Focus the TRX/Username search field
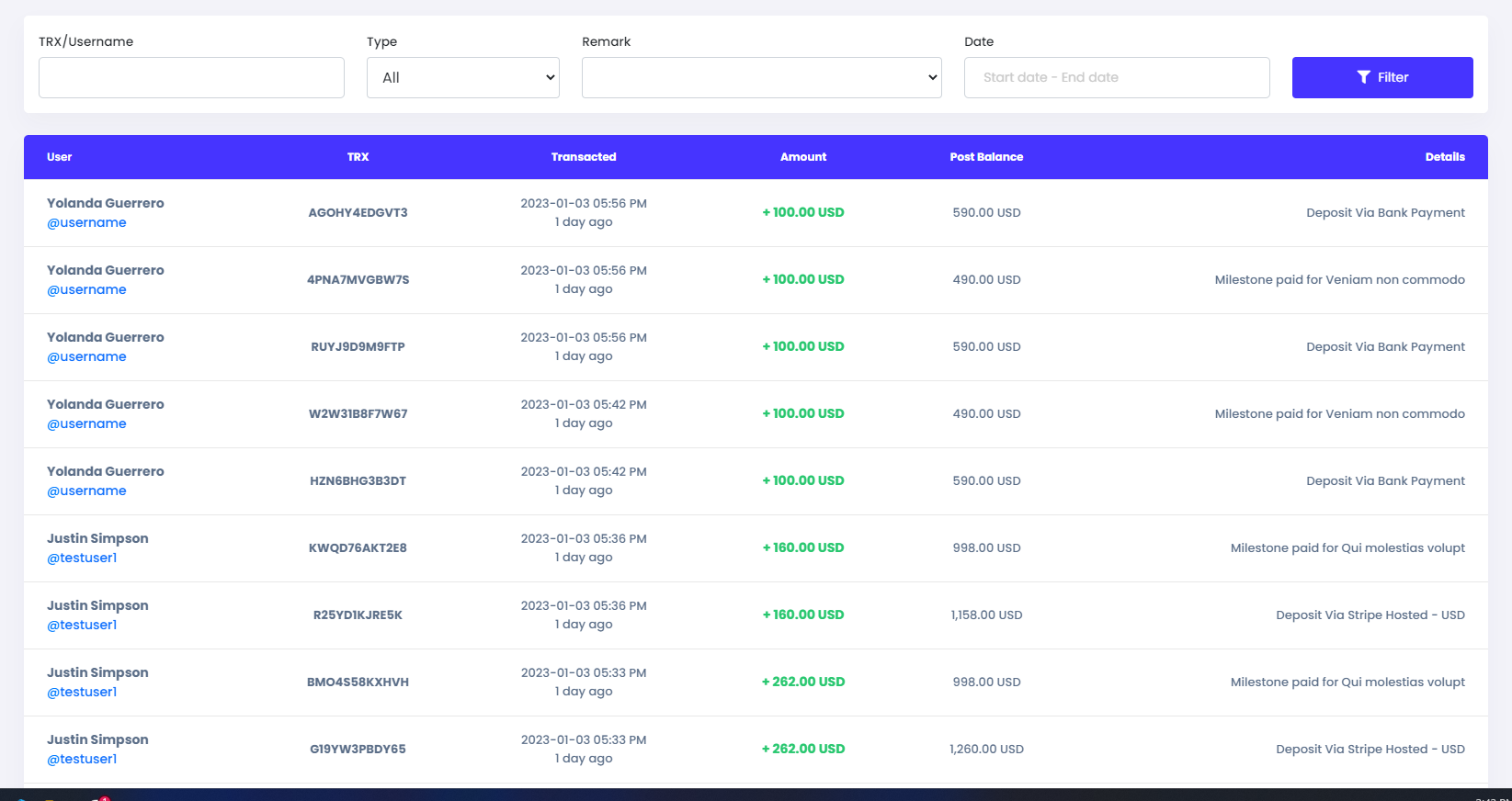 click(x=191, y=78)
